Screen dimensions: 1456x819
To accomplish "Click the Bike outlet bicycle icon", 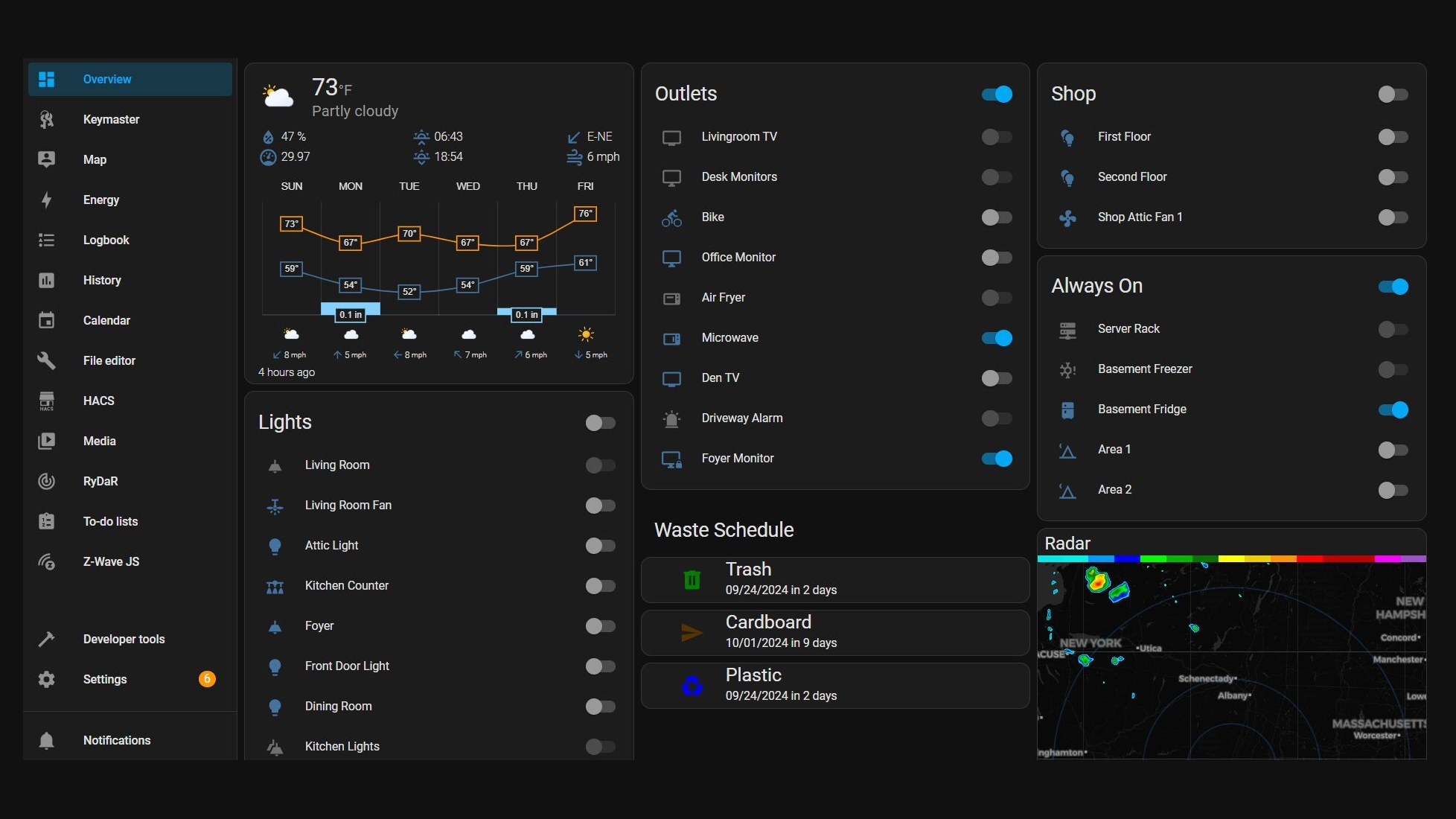I will [x=671, y=217].
